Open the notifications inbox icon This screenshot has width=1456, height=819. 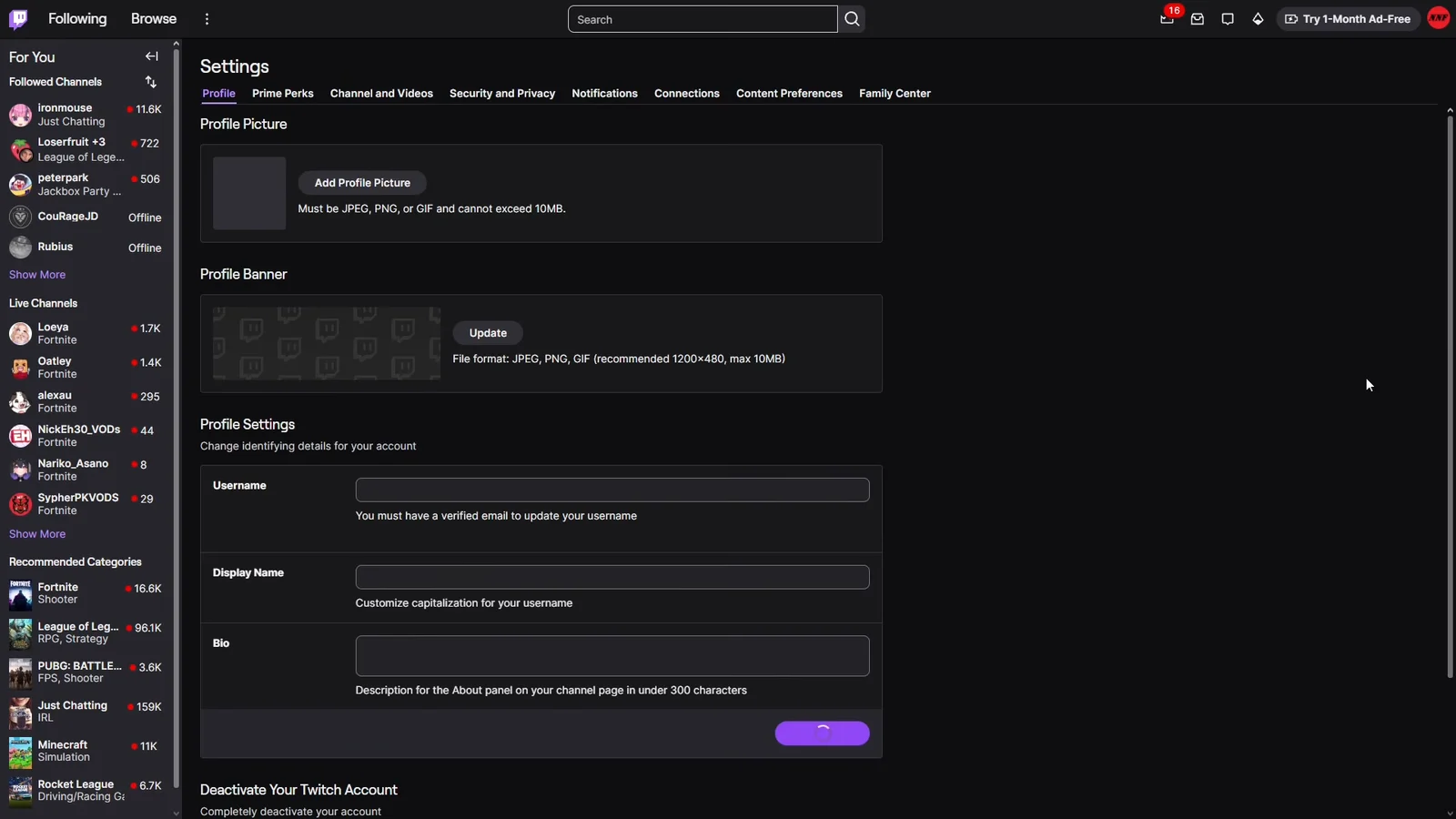click(x=1198, y=19)
